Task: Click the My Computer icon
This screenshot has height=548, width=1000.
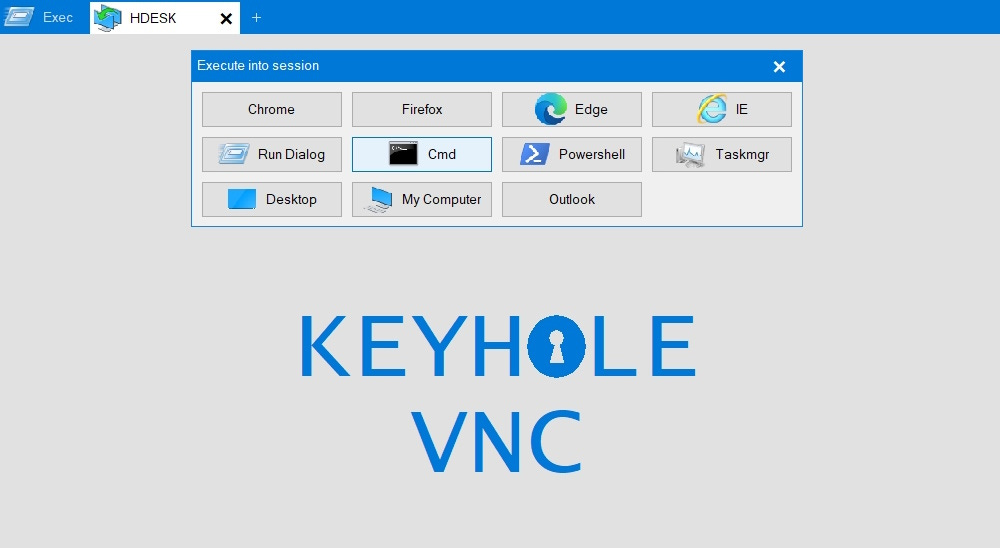Action: tap(379, 200)
